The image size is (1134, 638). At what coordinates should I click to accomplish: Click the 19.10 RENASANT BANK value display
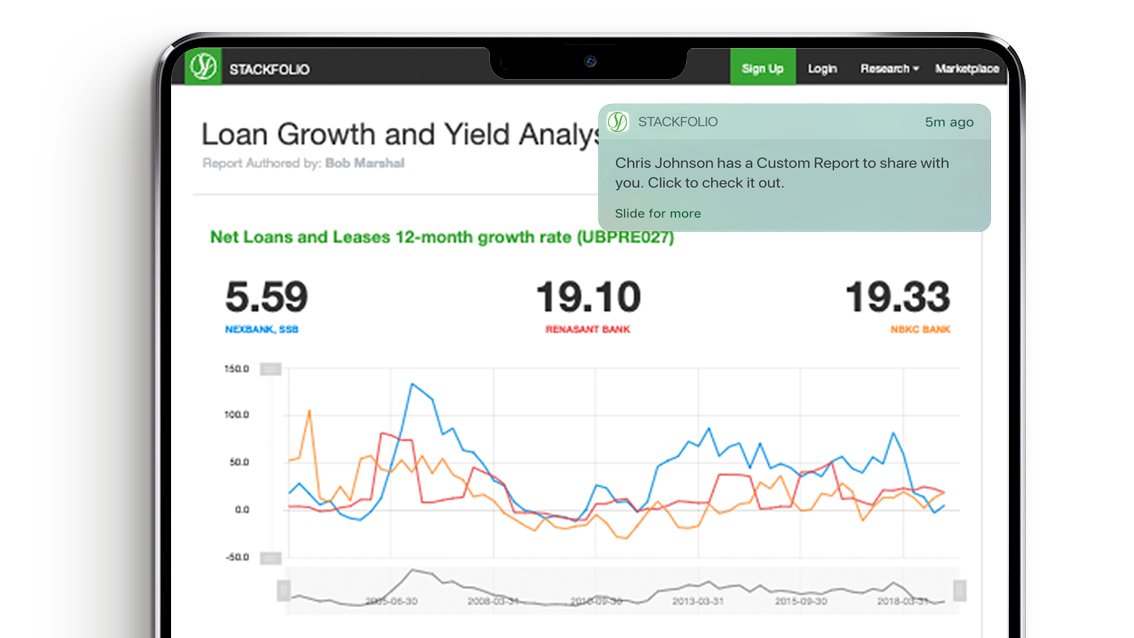[589, 297]
